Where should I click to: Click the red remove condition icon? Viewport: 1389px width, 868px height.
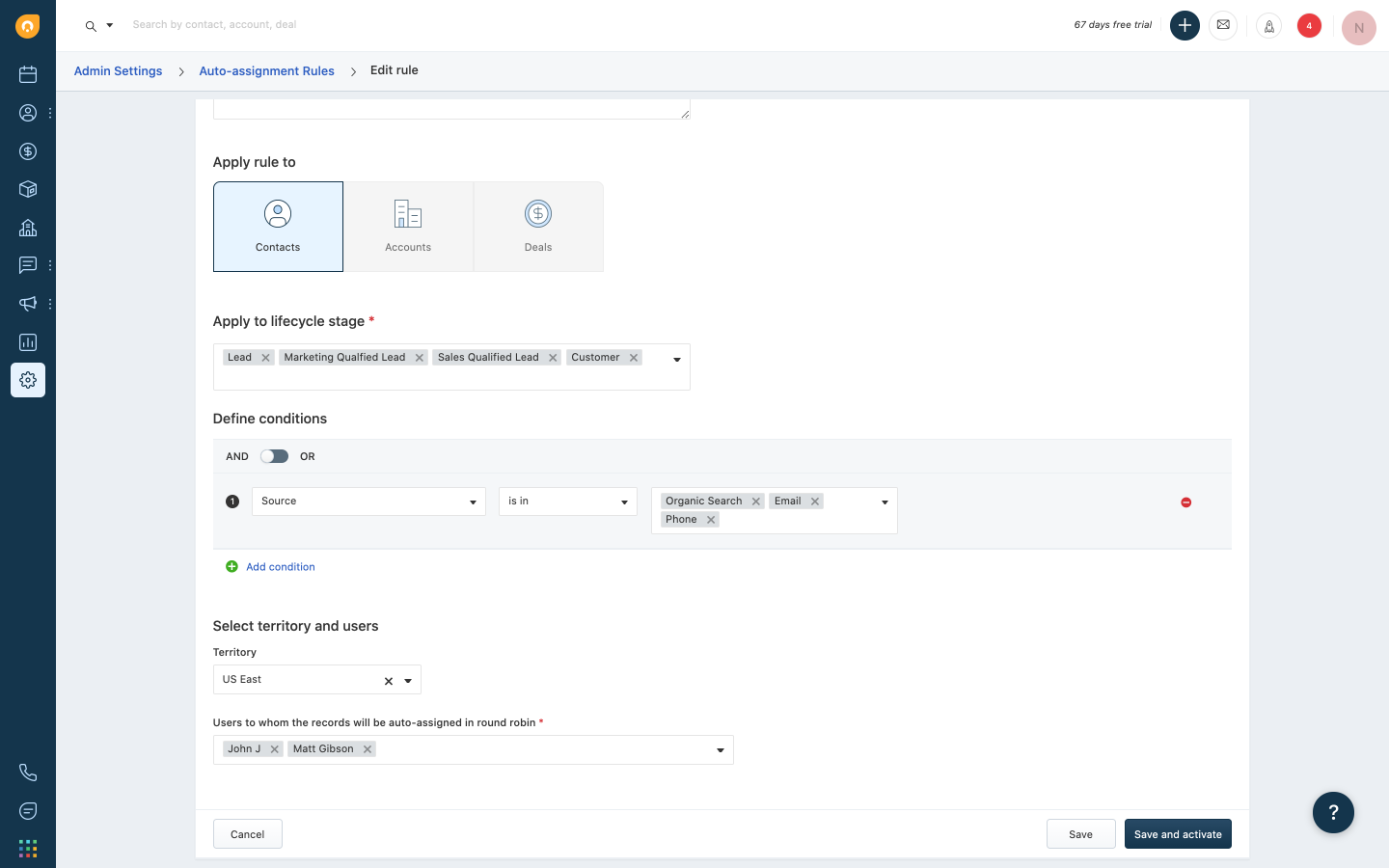[1185, 502]
